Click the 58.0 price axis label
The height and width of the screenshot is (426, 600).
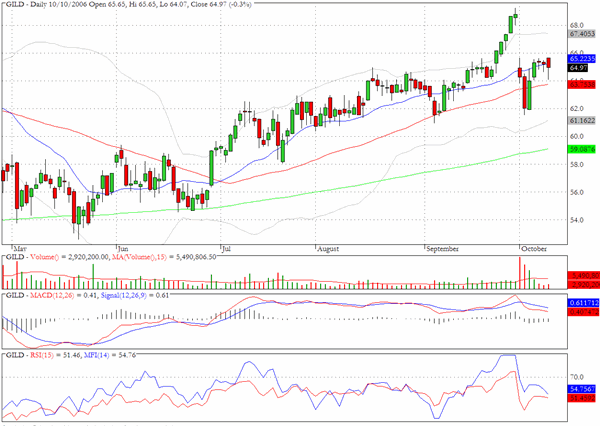click(x=577, y=165)
